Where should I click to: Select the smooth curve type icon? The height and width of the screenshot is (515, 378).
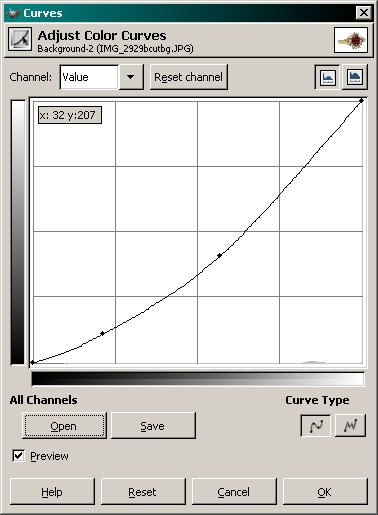[x=316, y=425]
